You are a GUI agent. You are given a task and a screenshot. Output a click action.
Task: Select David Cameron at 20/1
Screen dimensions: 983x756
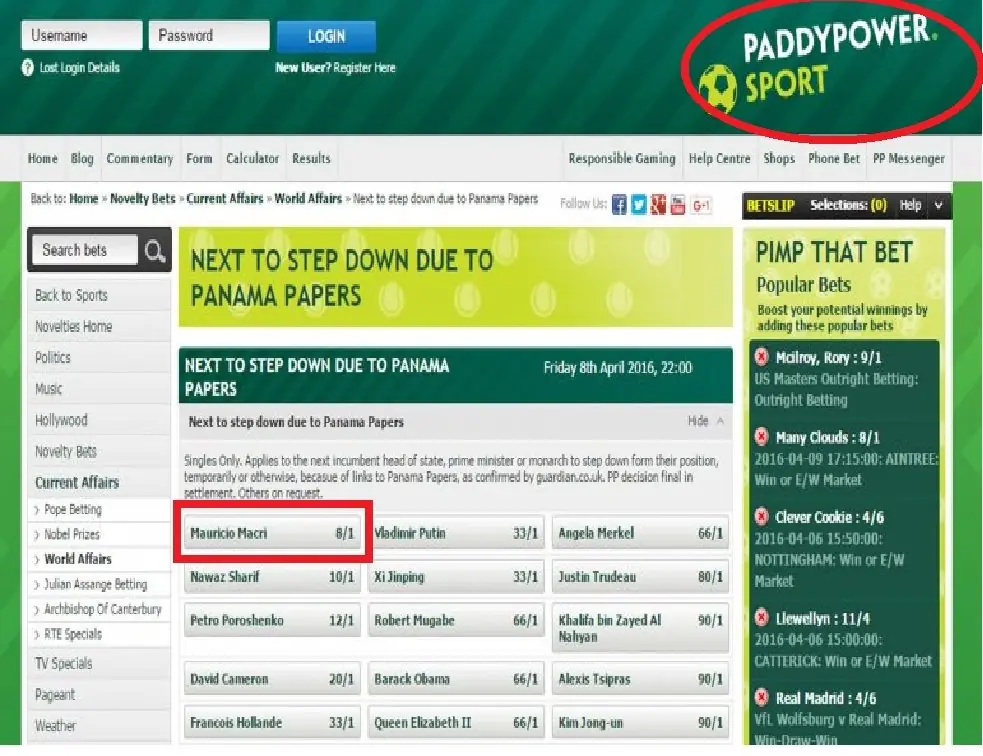[272, 679]
